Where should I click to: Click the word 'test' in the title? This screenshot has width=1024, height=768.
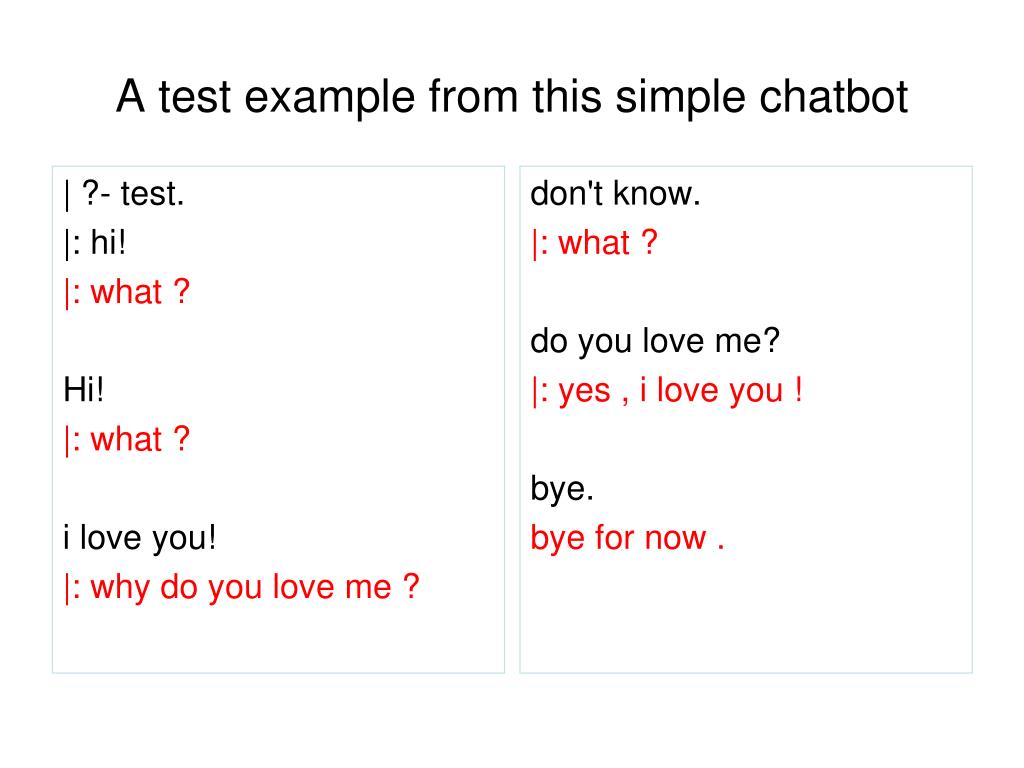195,98
